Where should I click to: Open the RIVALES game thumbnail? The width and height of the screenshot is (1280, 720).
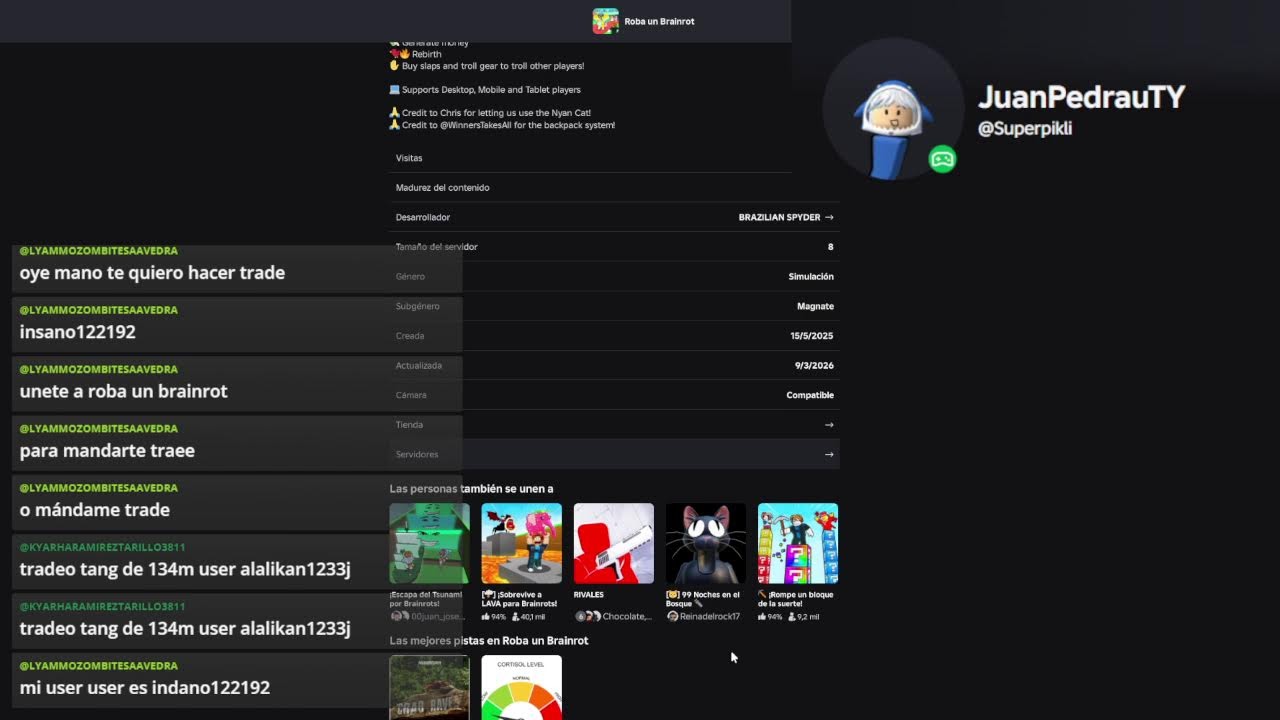point(613,543)
